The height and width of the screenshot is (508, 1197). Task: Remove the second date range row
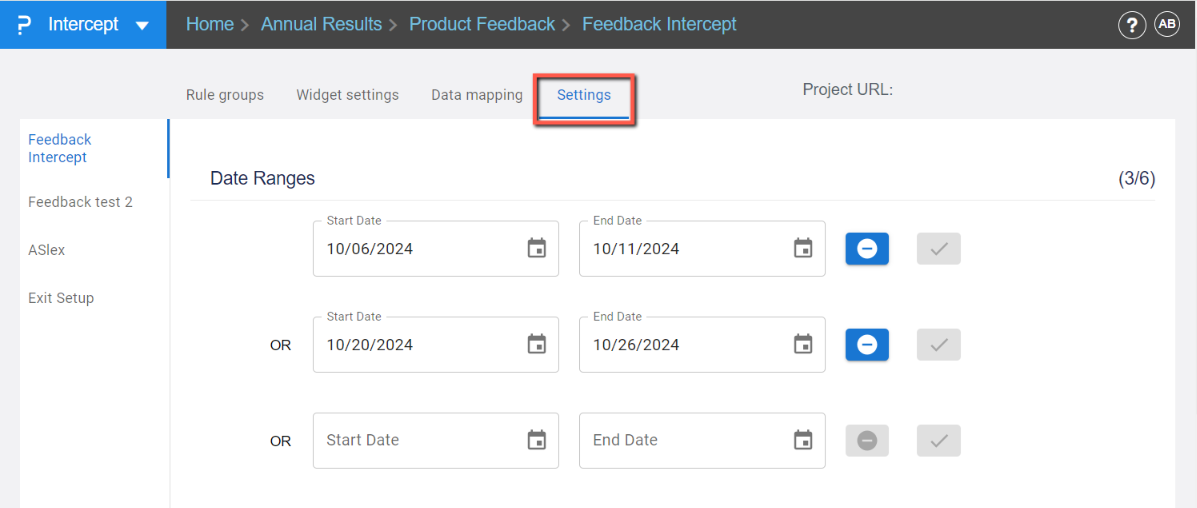[x=867, y=345]
